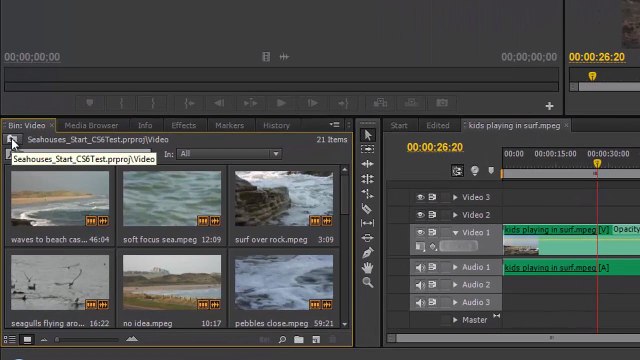Viewport: 640px width, 360px height.
Task: Switch Project panel to List view
Action: point(9,339)
